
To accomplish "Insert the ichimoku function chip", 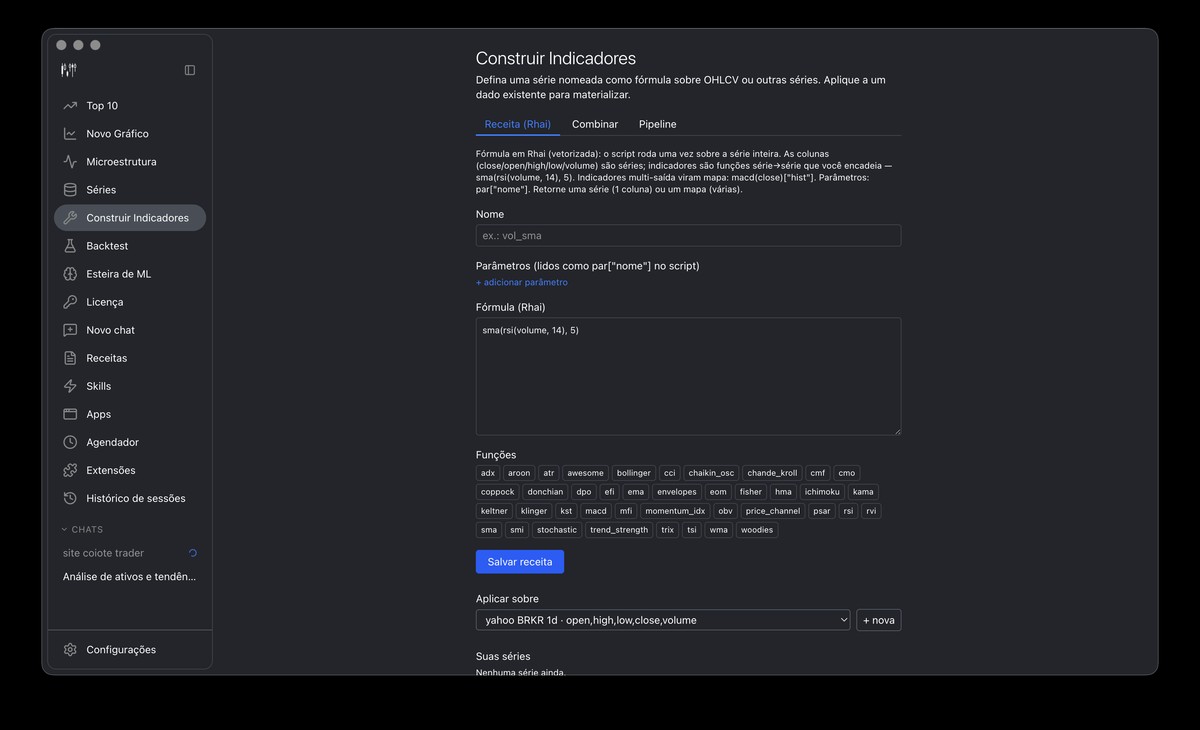I will (x=822, y=492).
